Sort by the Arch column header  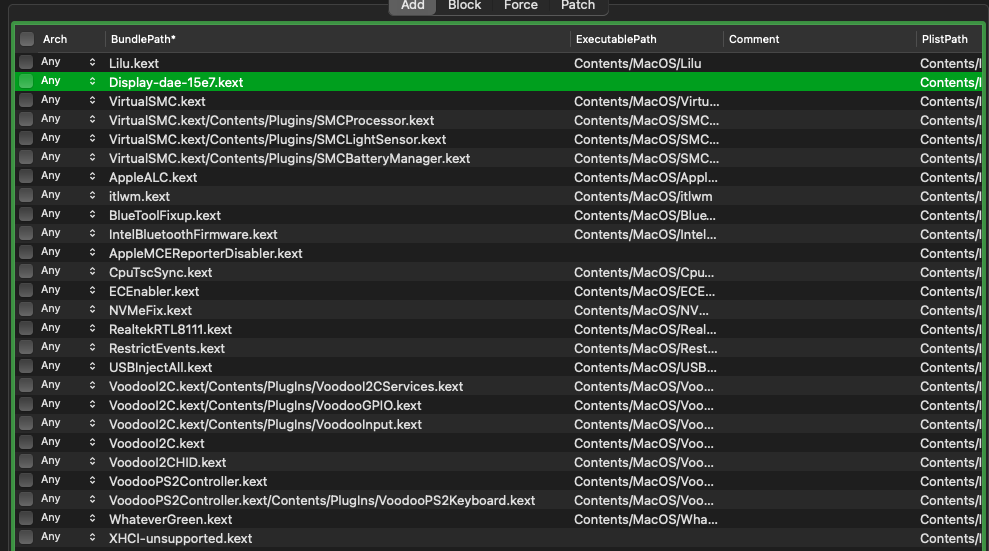pyautogui.click(x=55, y=39)
